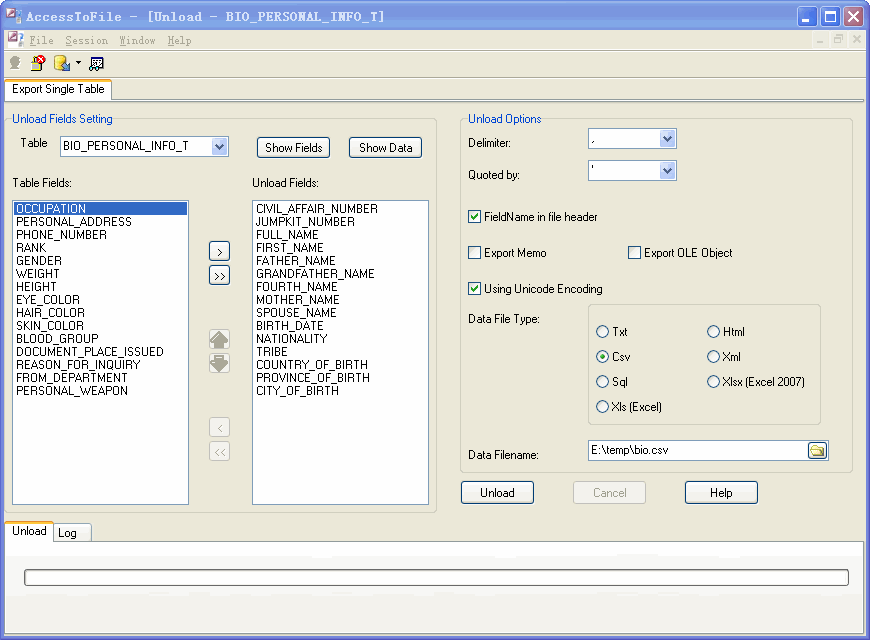Select PERSONAL_ADDRESS in Table Fields
The width and height of the screenshot is (870, 640).
click(x=100, y=222)
